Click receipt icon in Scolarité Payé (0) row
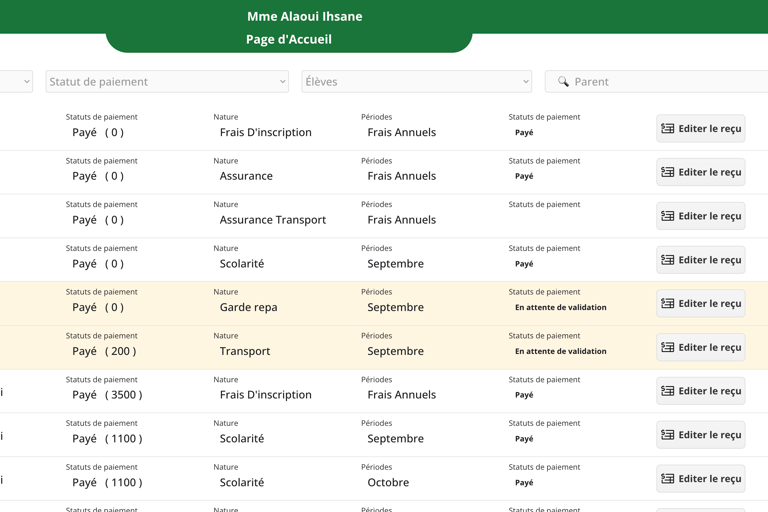Viewport: 768px width, 512px height. 668,260
